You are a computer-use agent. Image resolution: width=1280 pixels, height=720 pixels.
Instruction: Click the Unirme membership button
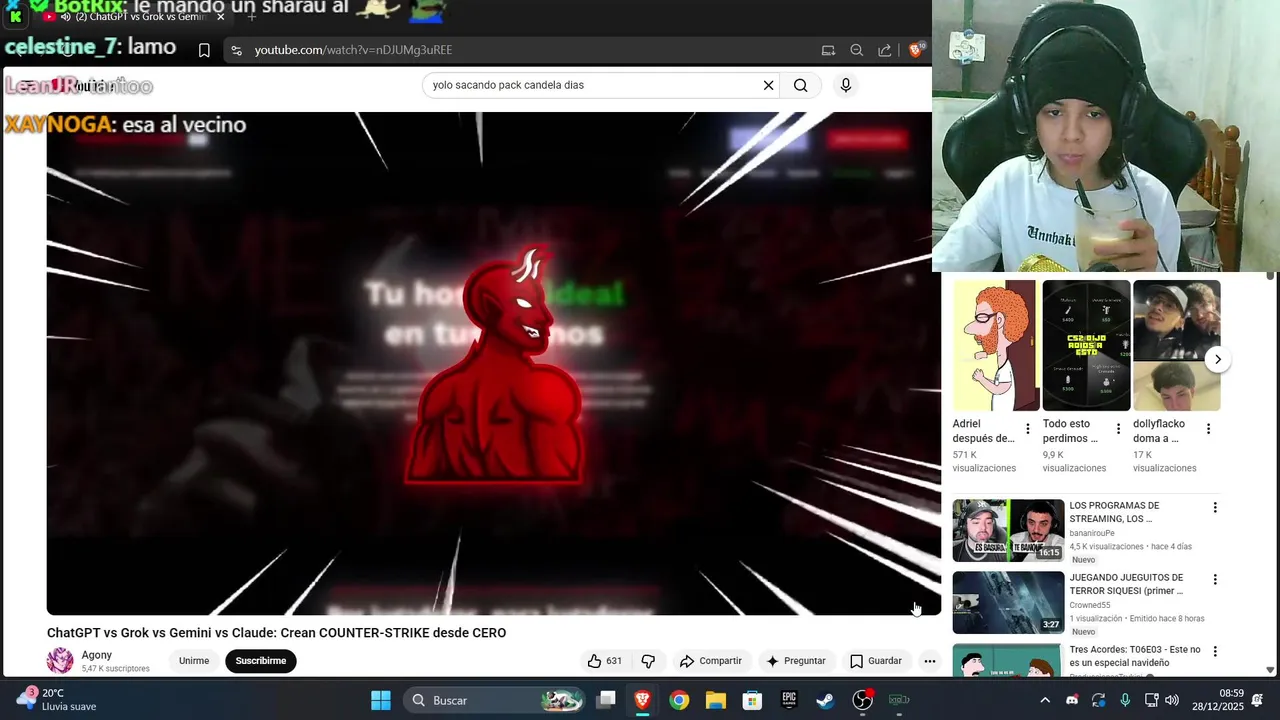click(x=194, y=661)
